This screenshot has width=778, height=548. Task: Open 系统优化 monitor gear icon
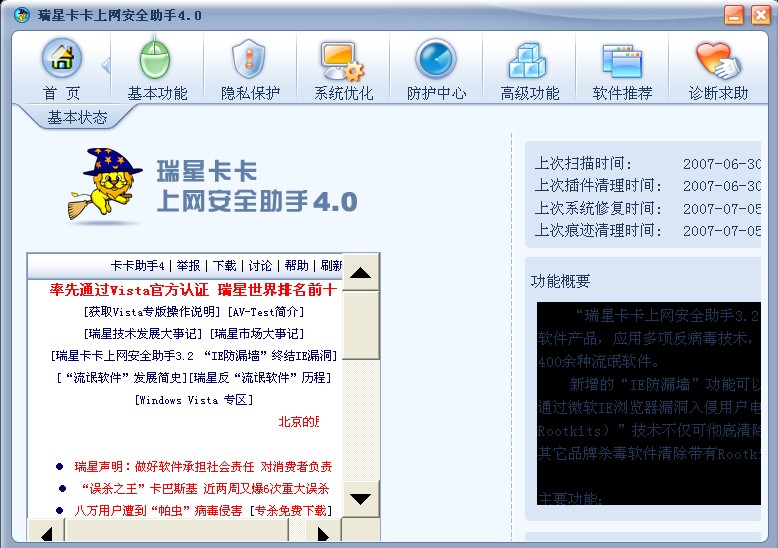point(342,61)
